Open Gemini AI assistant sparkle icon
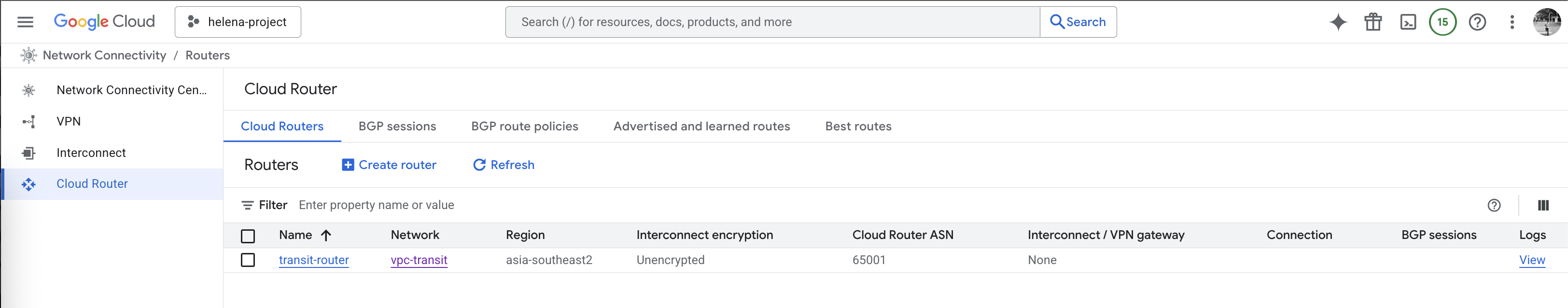The width and height of the screenshot is (1568, 308). (1338, 22)
